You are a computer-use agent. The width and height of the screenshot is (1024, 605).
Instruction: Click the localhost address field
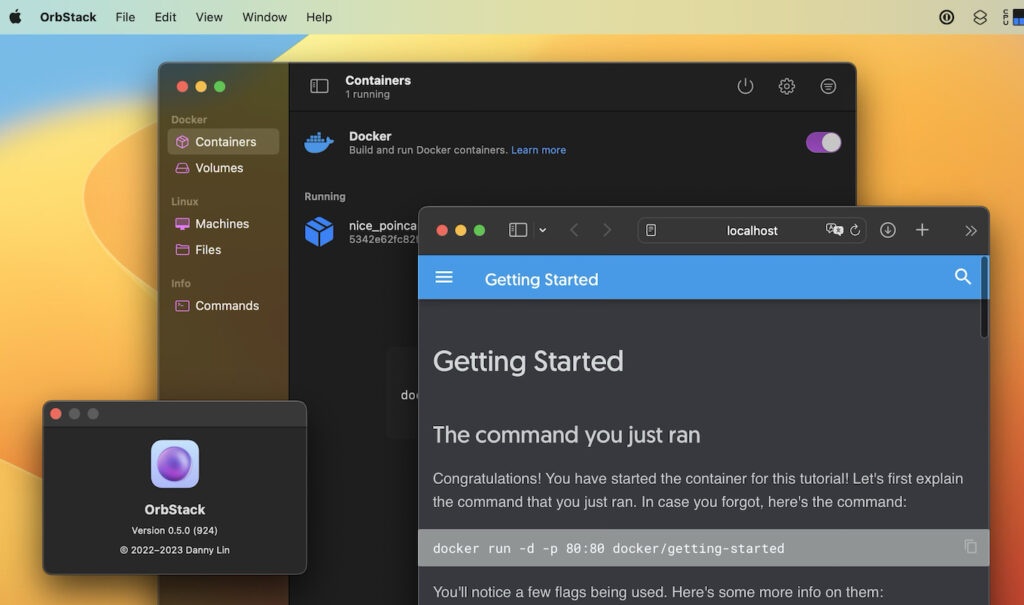click(x=752, y=230)
